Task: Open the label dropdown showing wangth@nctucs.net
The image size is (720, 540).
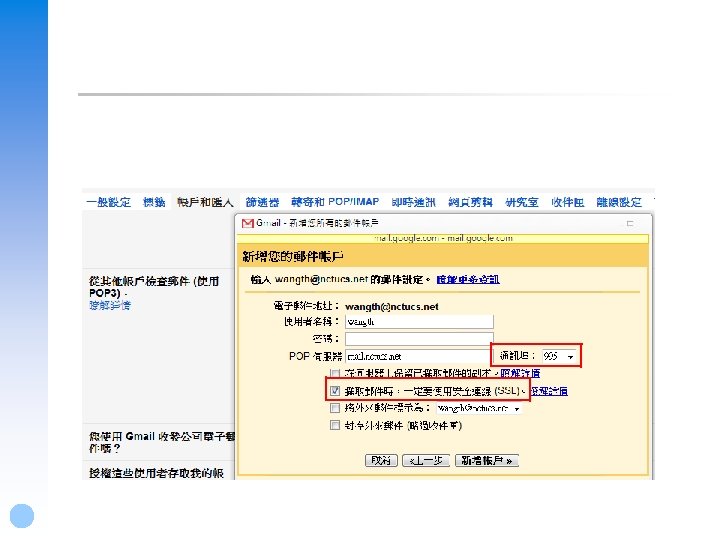Action: [478, 408]
